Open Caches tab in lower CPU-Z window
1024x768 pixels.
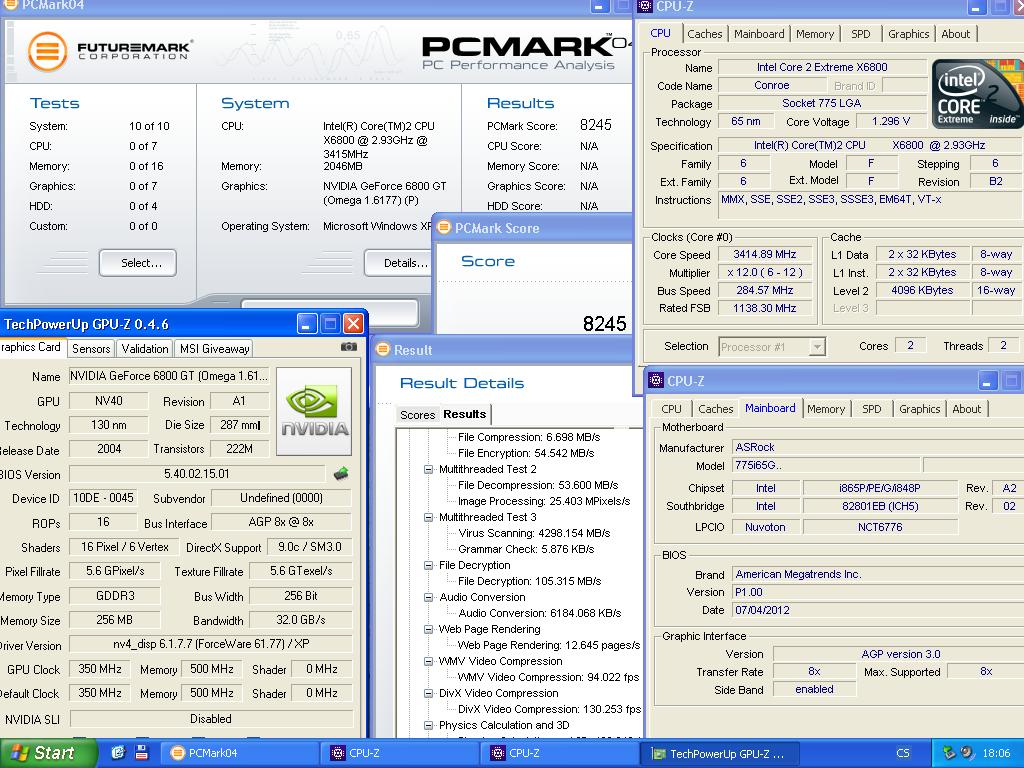(x=716, y=409)
